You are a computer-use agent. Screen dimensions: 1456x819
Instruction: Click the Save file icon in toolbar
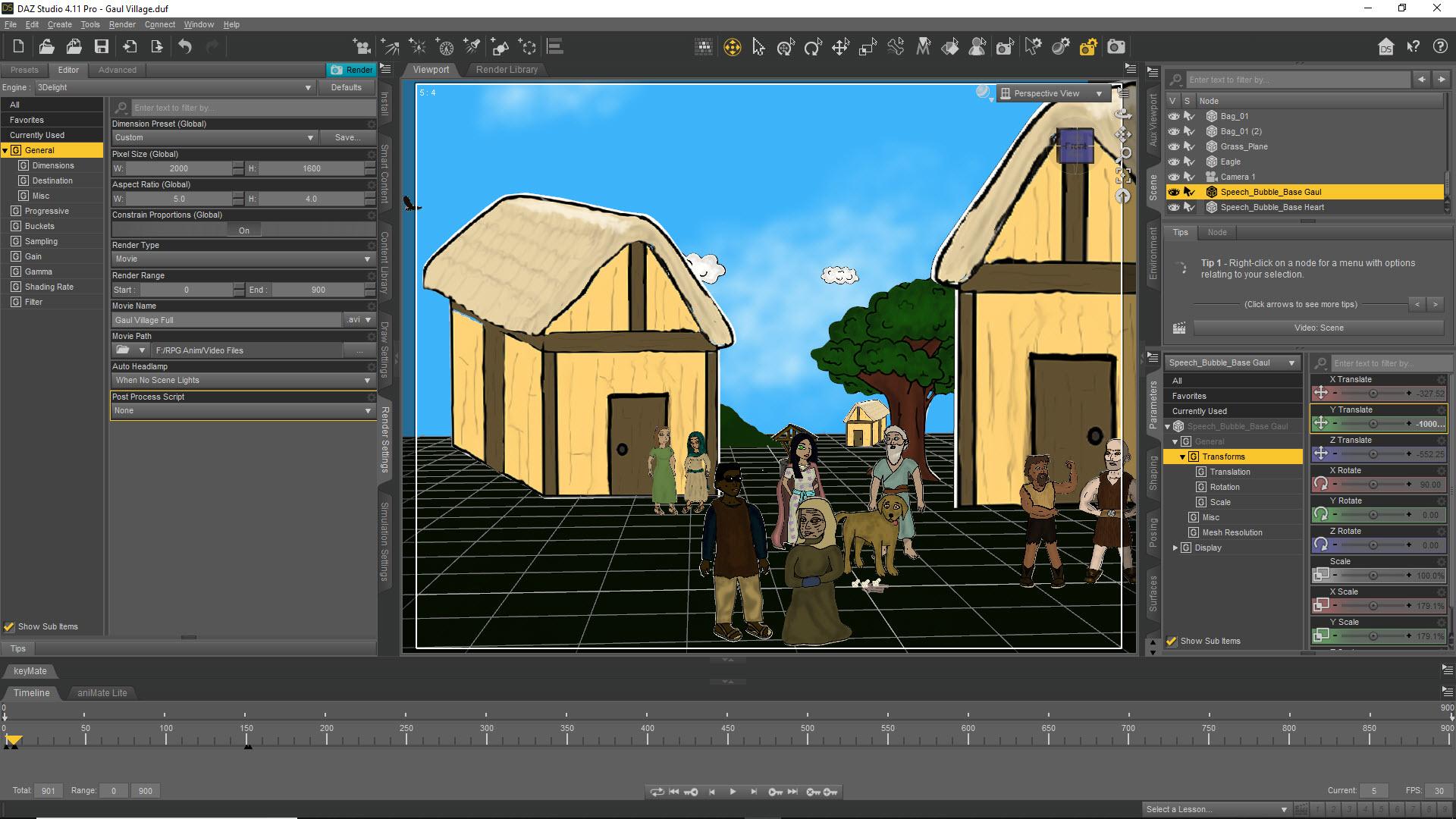click(x=101, y=47)
